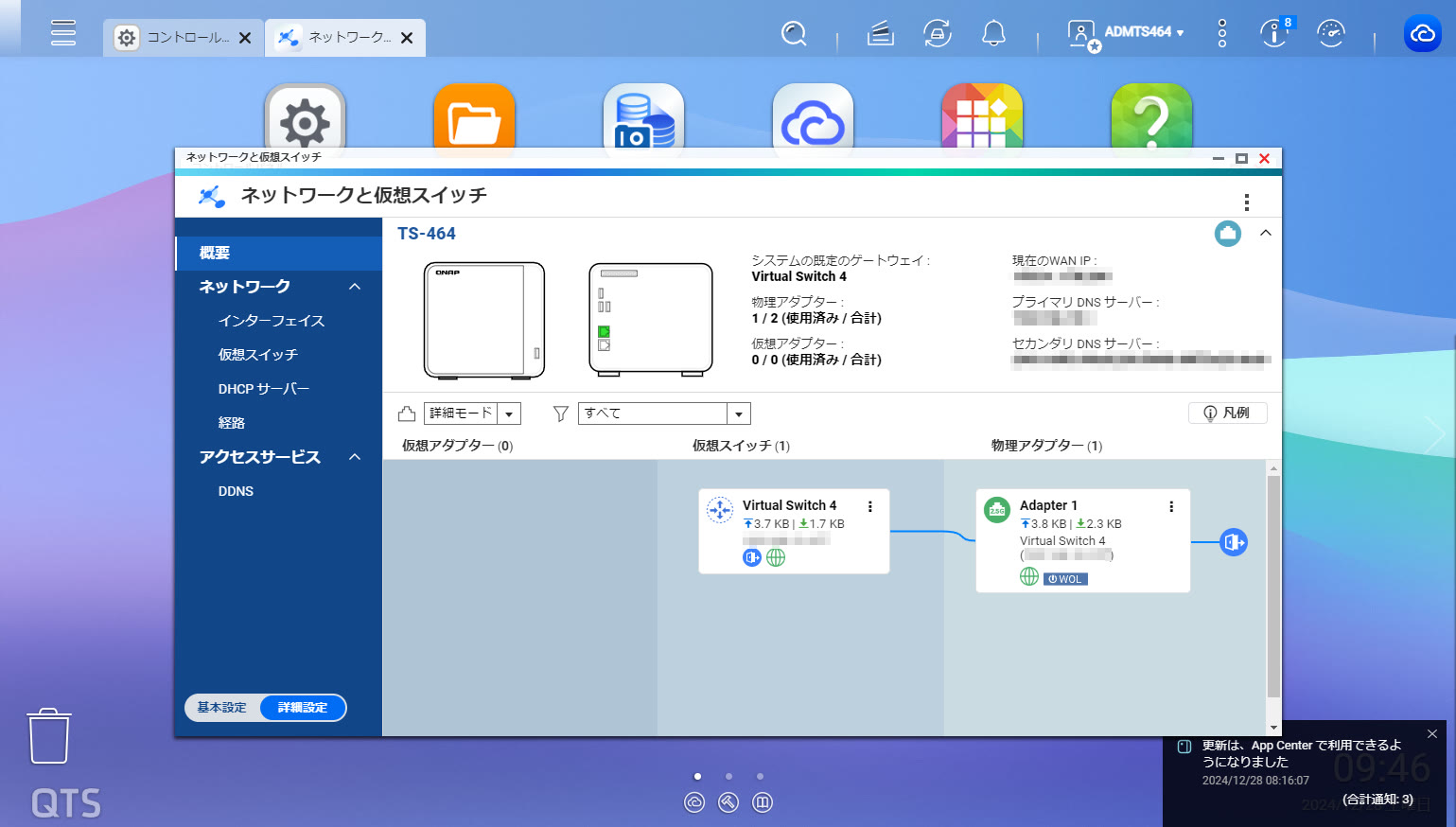Open Help Center question mark desktop icon

[x=1151, y=118]
